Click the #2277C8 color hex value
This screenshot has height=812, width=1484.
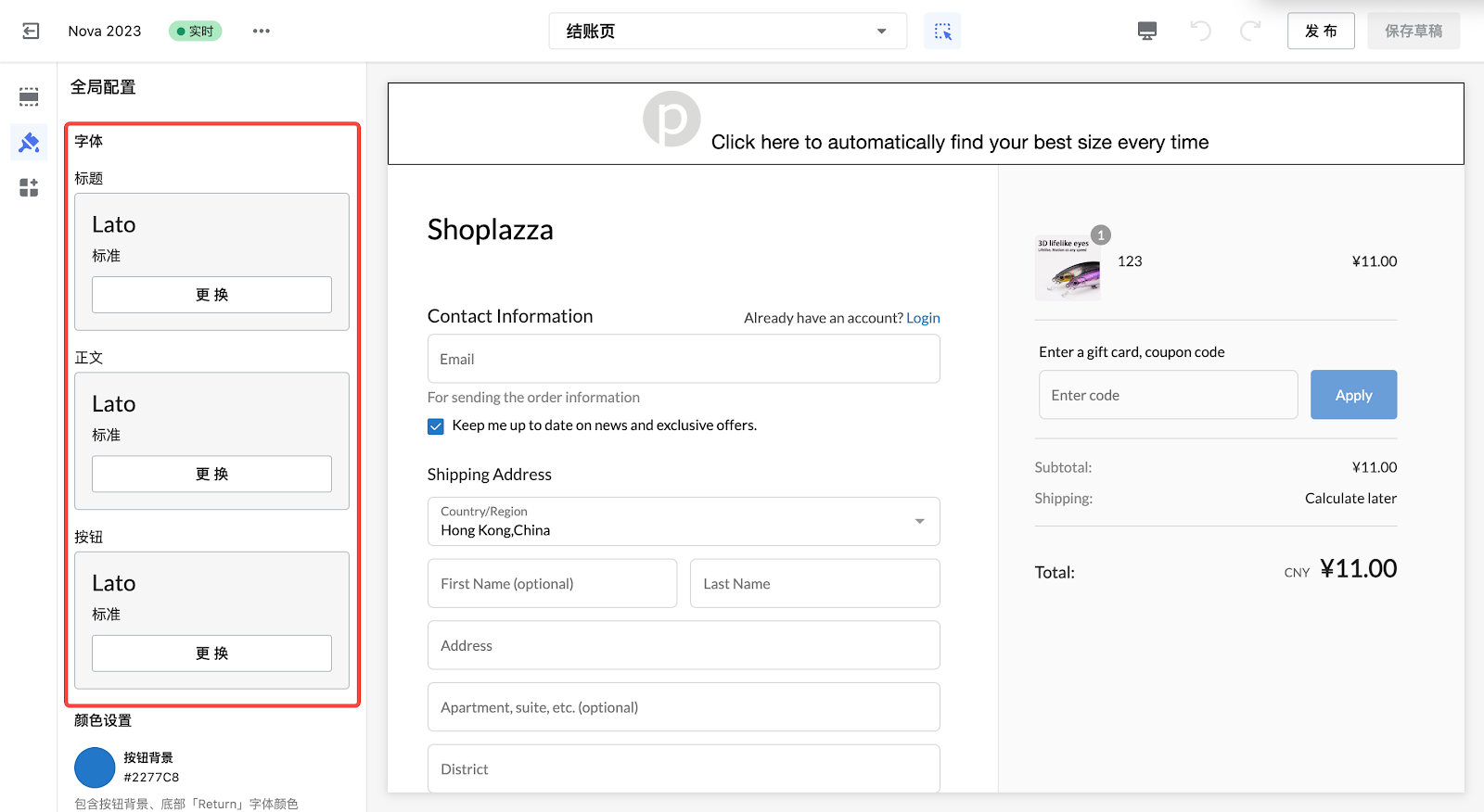151,778
